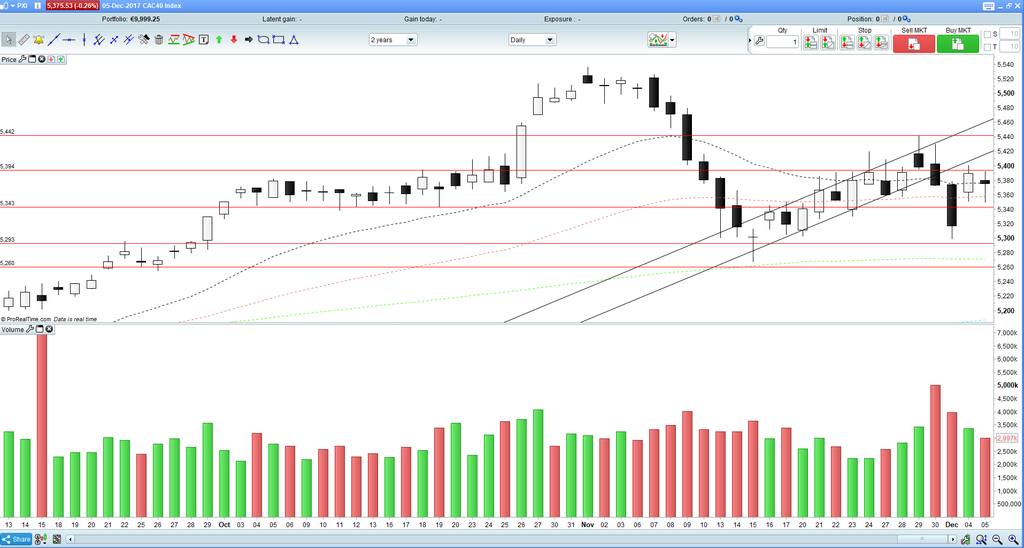This screenshot has height=548, width=1024.
Task: Click the T value input field
Action: [1010, 46]
